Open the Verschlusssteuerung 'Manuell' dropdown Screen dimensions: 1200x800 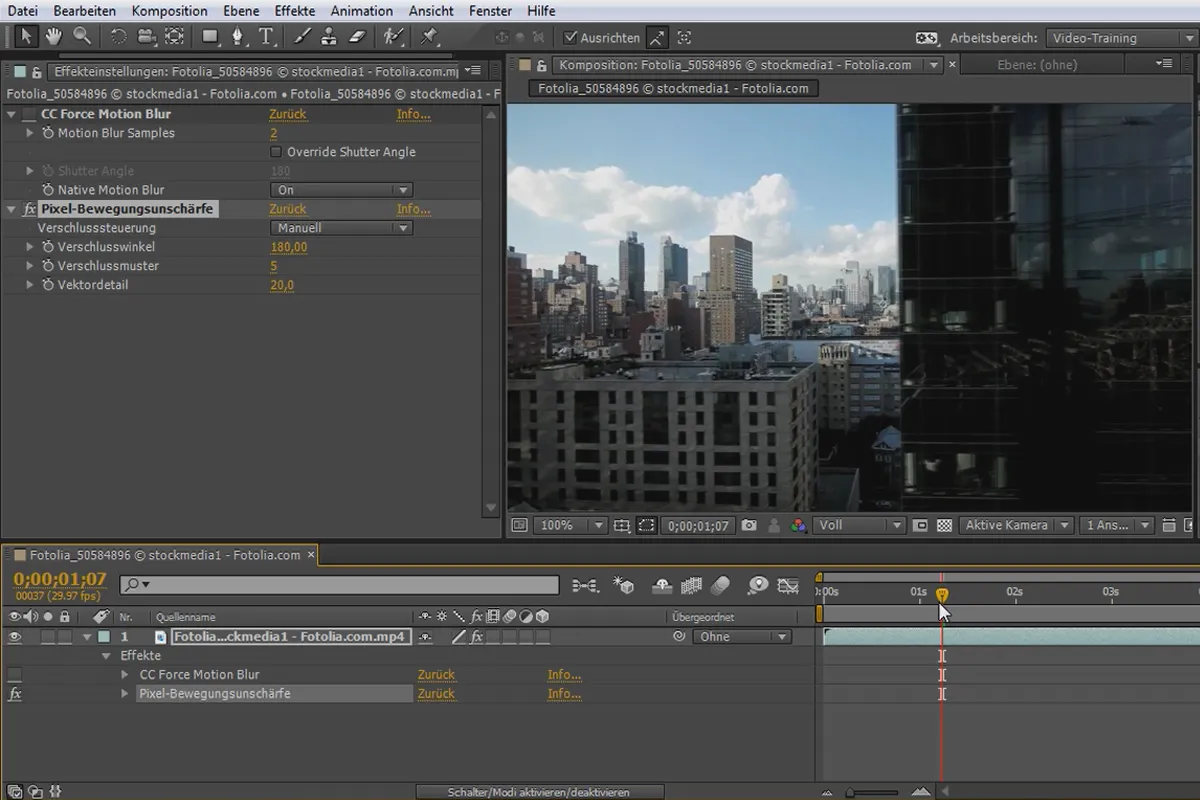[x=341, y=228]
